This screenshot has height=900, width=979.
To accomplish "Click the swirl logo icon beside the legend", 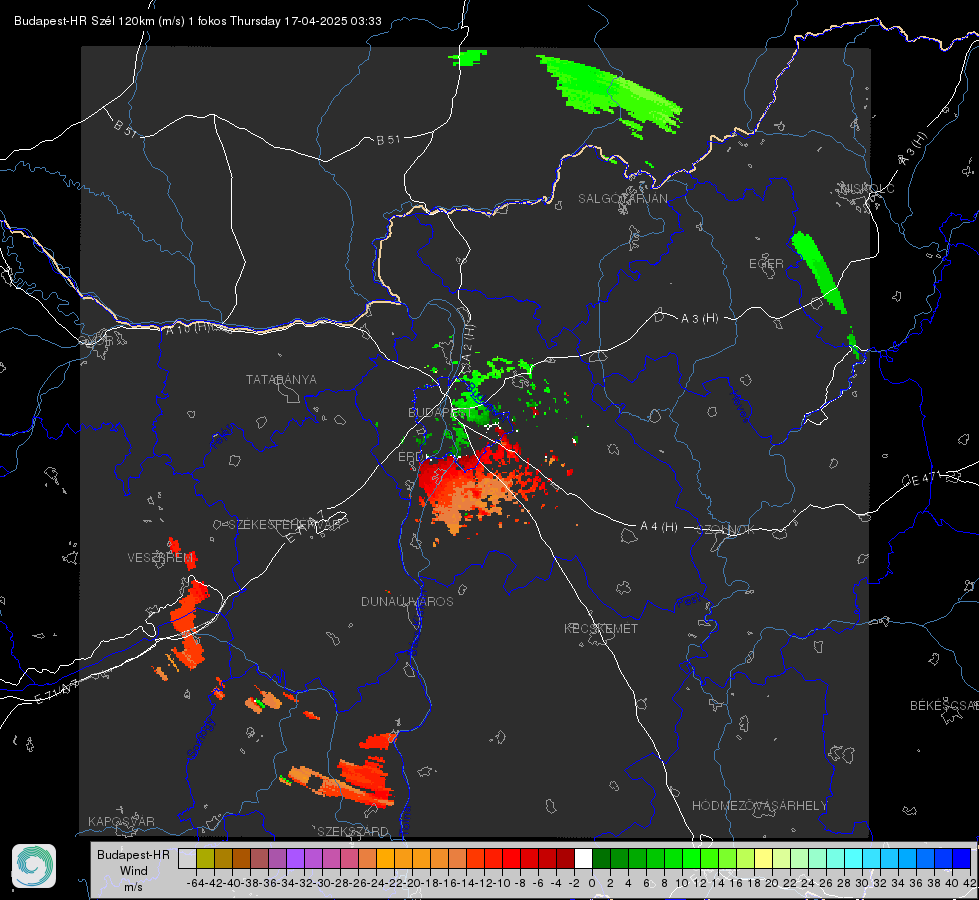I will [34, 866].
